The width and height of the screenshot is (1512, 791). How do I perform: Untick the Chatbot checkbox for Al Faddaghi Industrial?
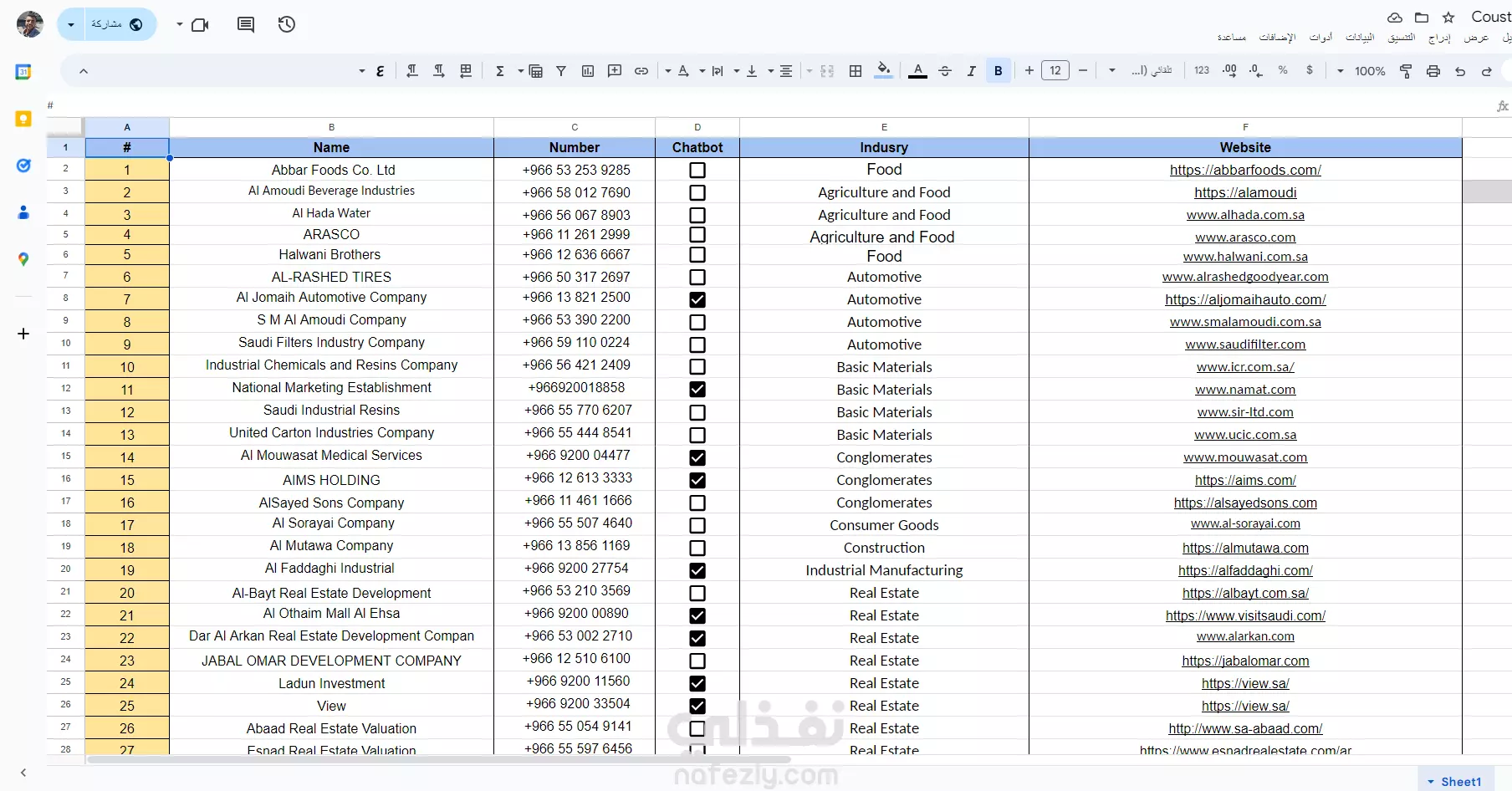click(697, 570)
